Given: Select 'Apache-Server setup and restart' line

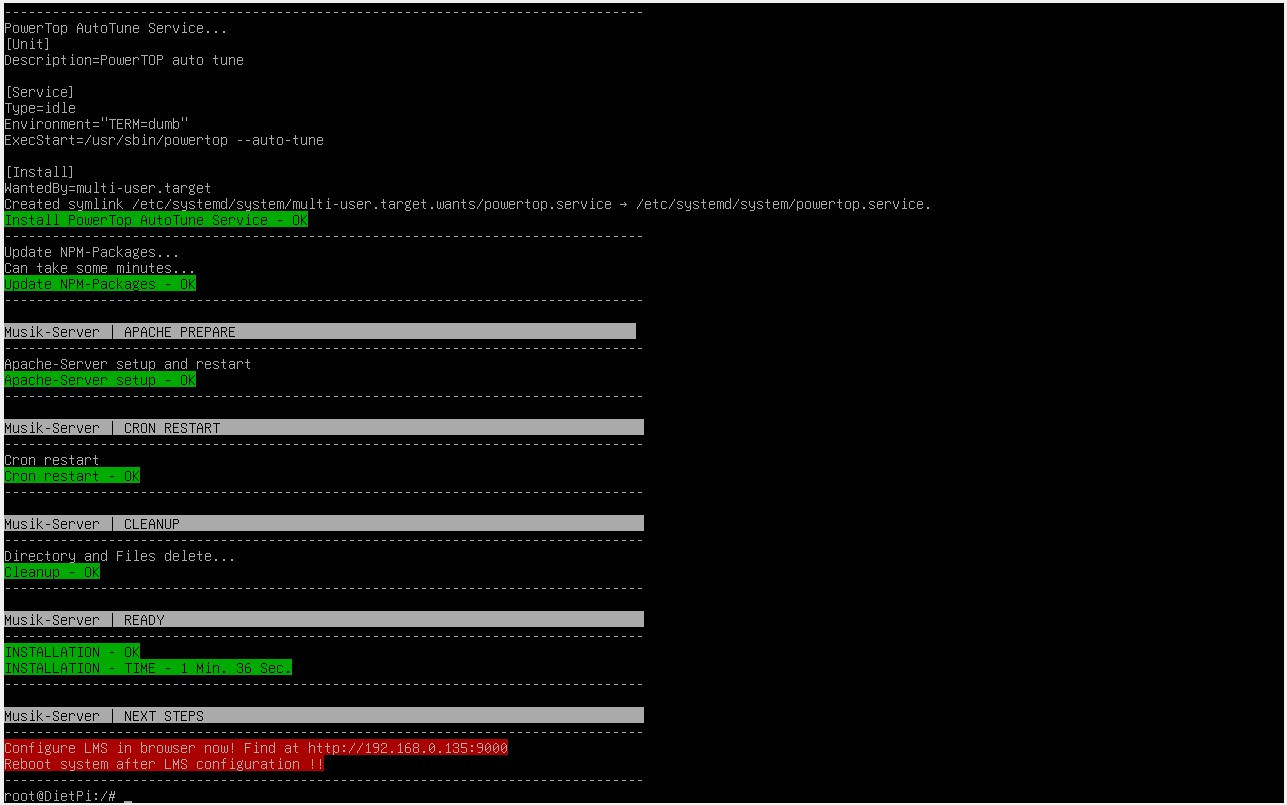Looking at the screenshot, I should click(x=128, y=364).
